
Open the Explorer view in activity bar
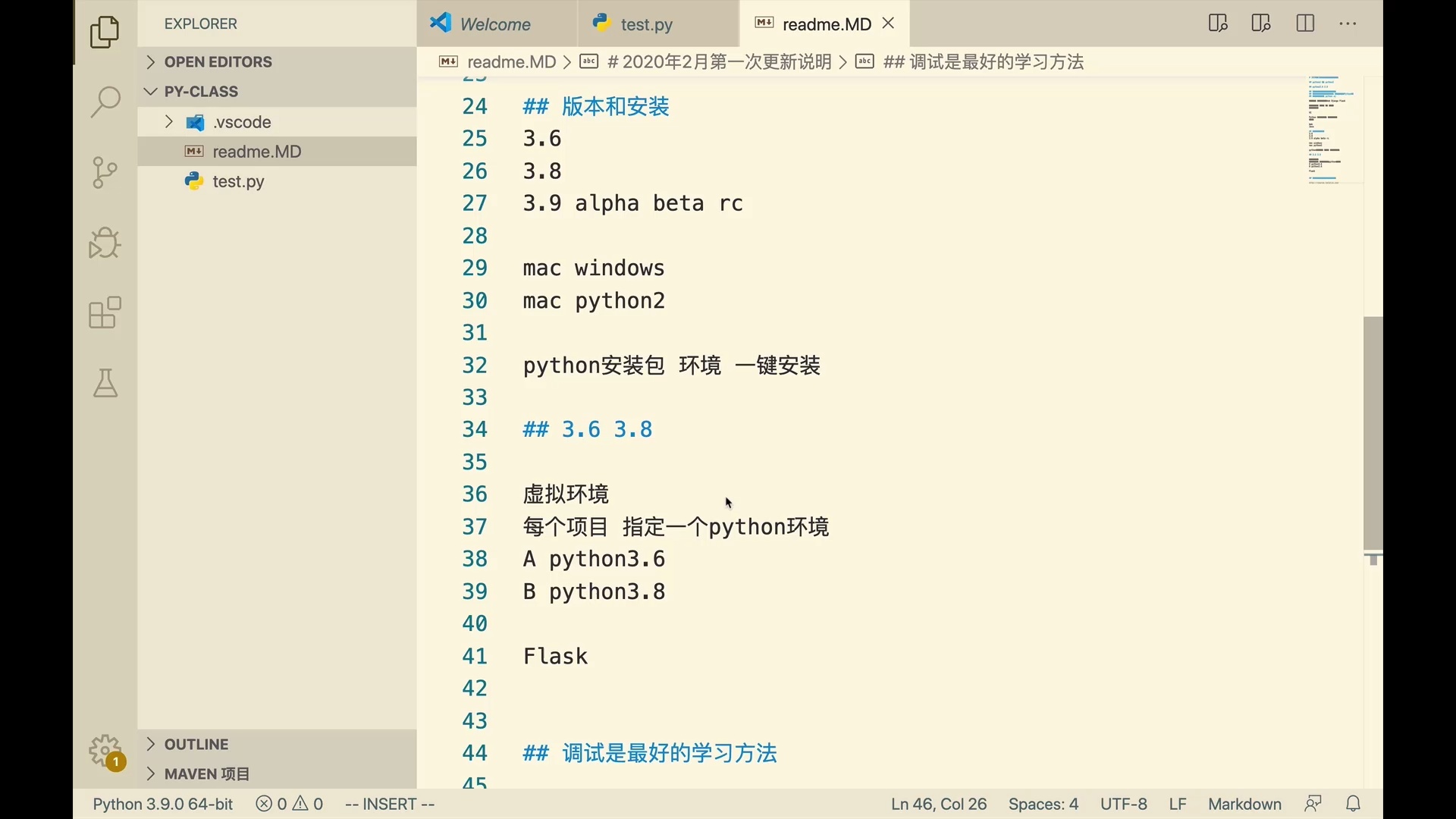click(x=105, y=32)
